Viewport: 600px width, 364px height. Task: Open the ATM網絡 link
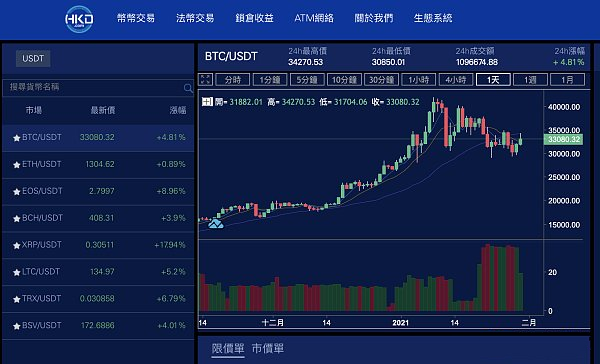point(314,18)
